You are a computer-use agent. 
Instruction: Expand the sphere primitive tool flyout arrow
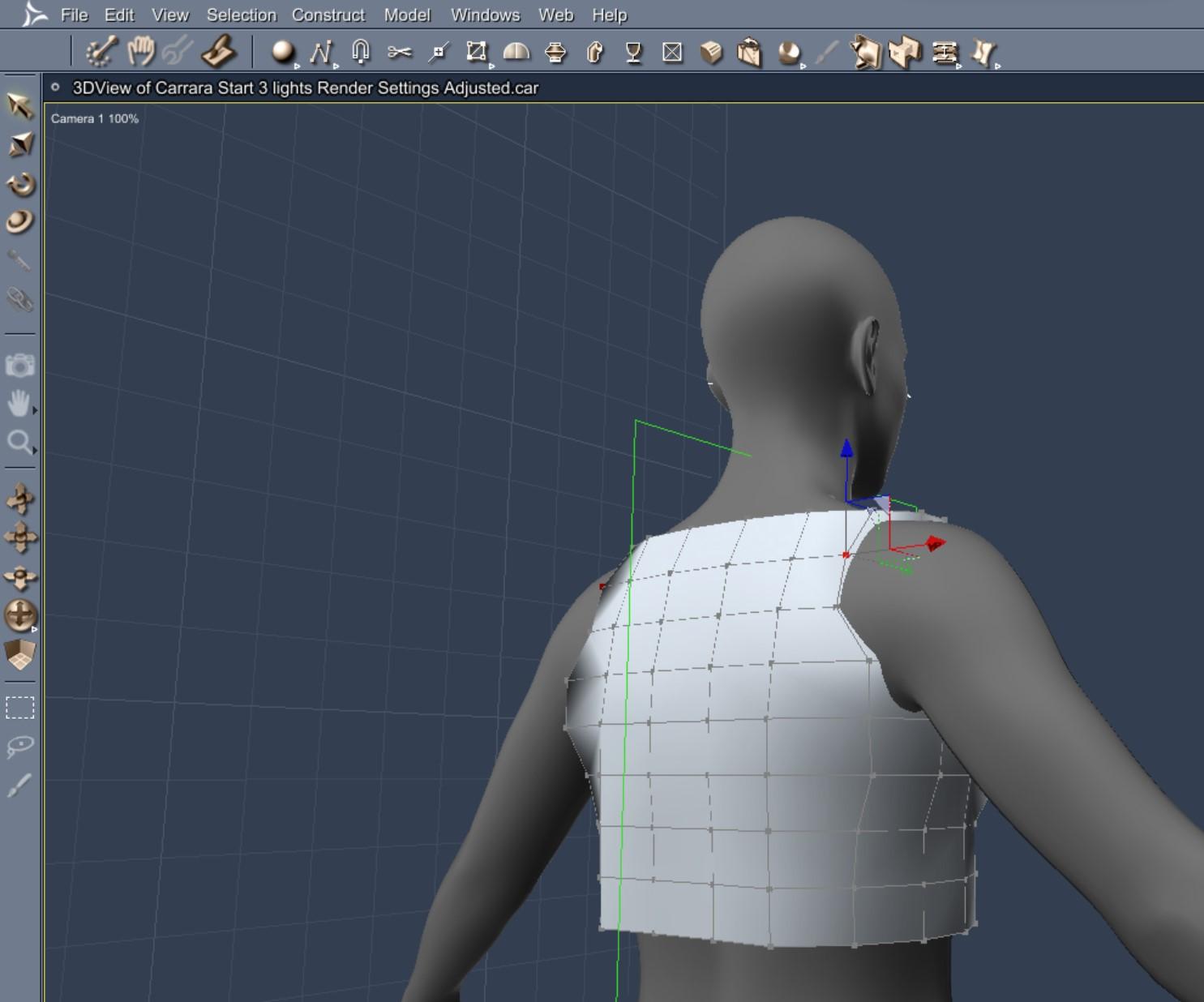click(x=298, y=66)
